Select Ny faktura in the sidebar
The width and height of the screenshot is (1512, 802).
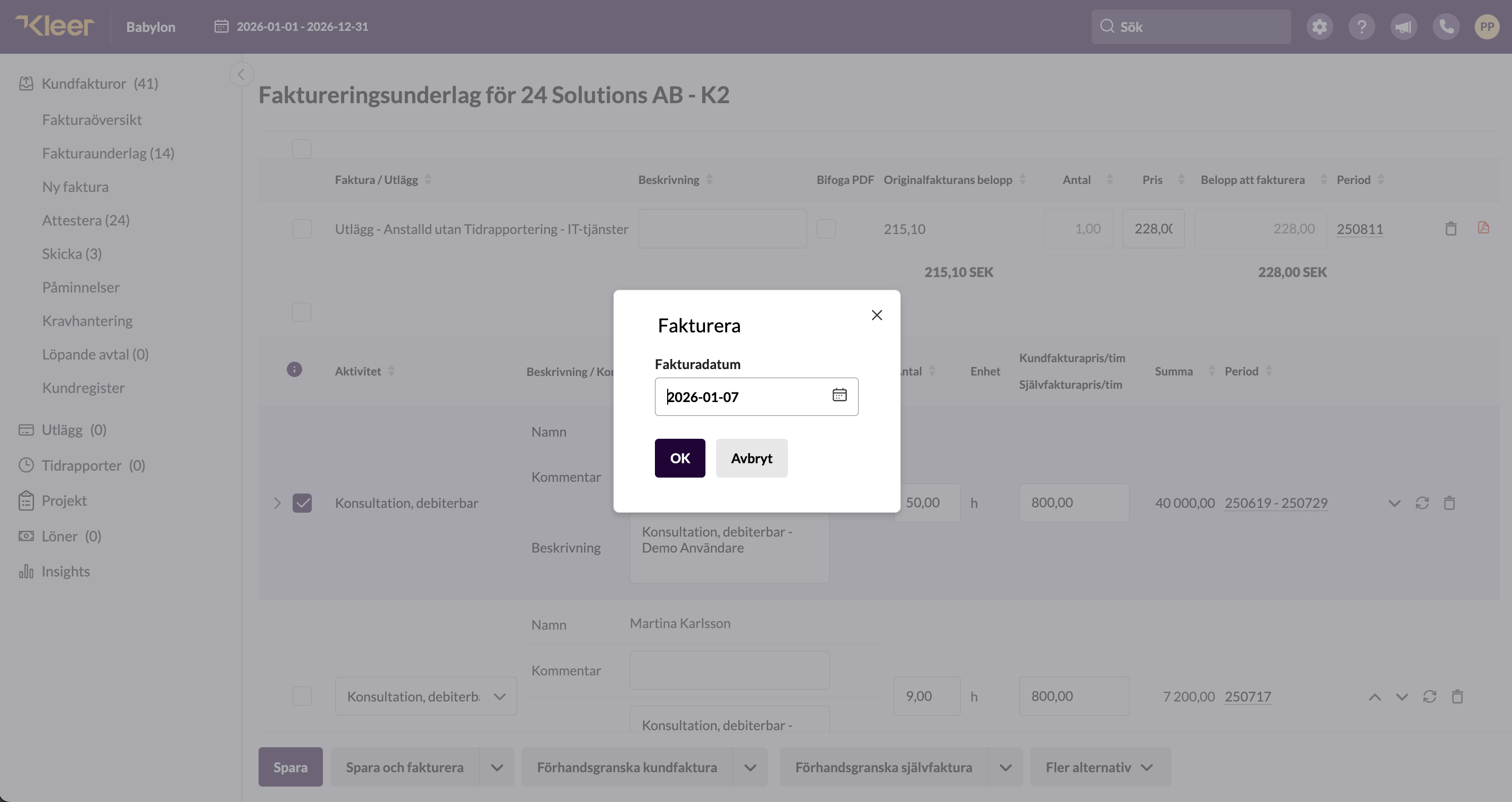coord(75,187)
